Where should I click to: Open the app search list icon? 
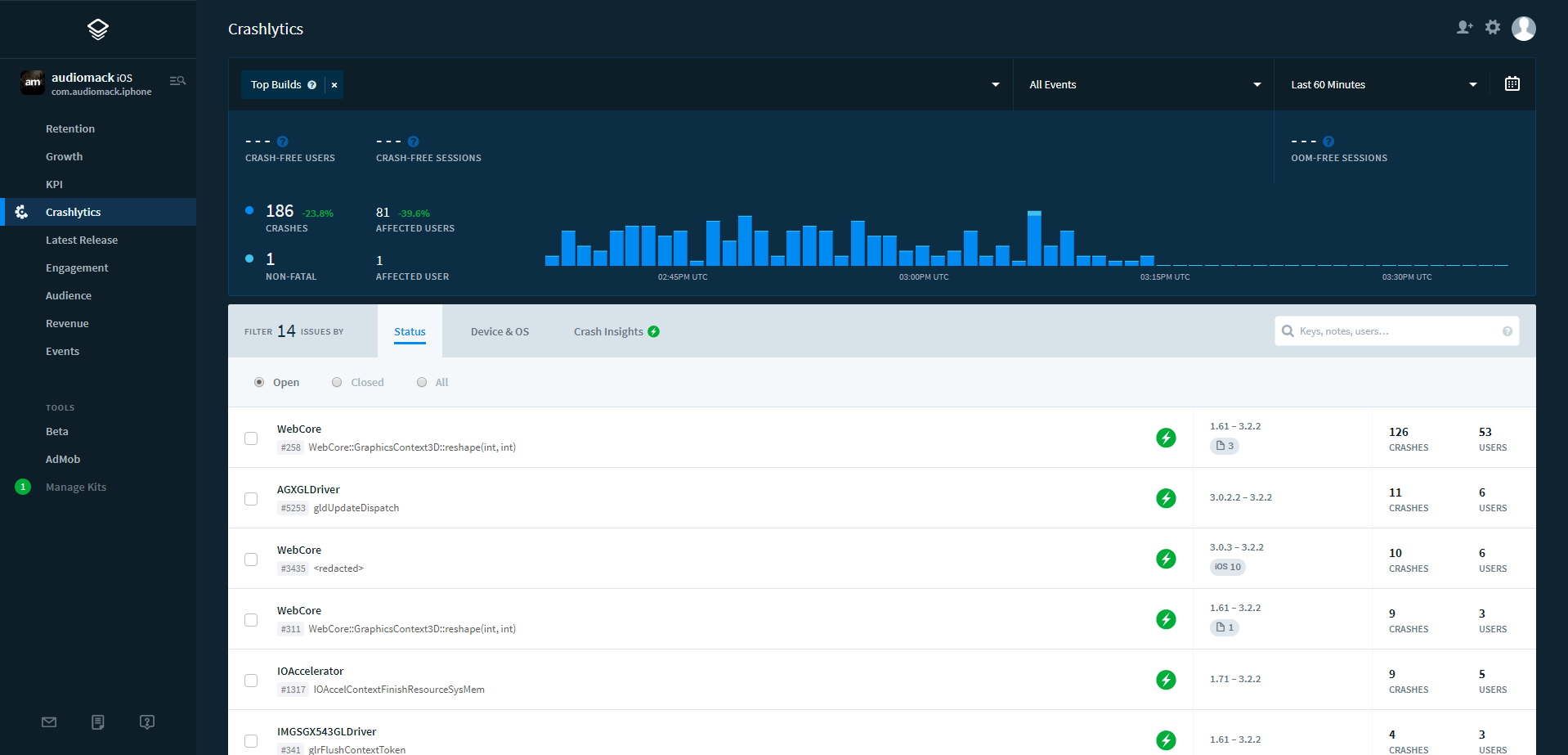click(x=177, y=81)
